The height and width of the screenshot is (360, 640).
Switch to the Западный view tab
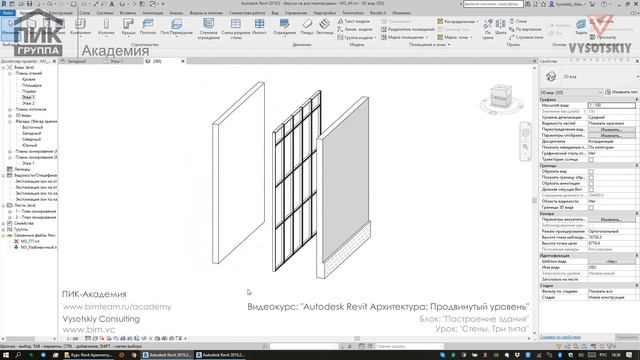pyautogui.click(x=77, y=61)
